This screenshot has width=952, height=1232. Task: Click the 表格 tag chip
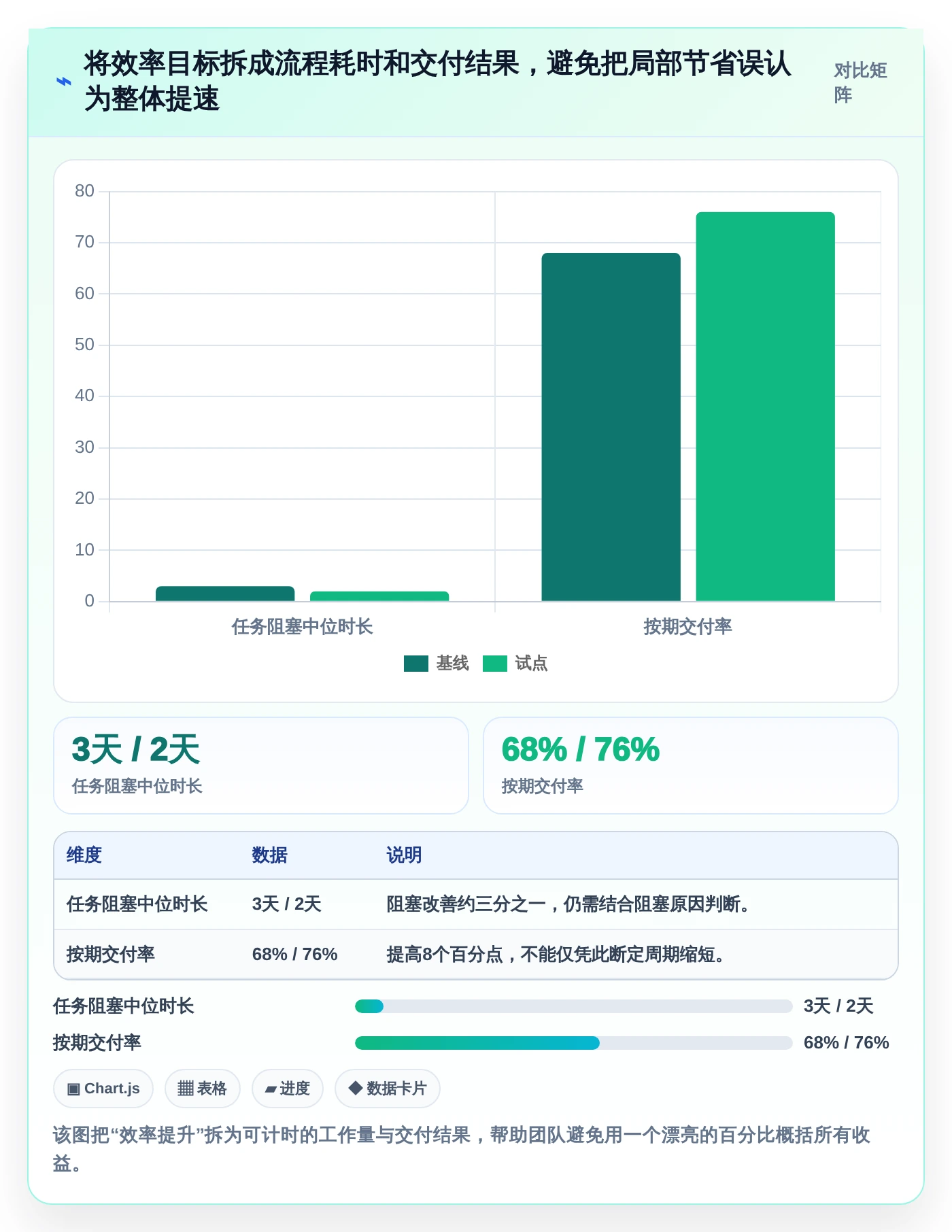tap(202, 1089)
